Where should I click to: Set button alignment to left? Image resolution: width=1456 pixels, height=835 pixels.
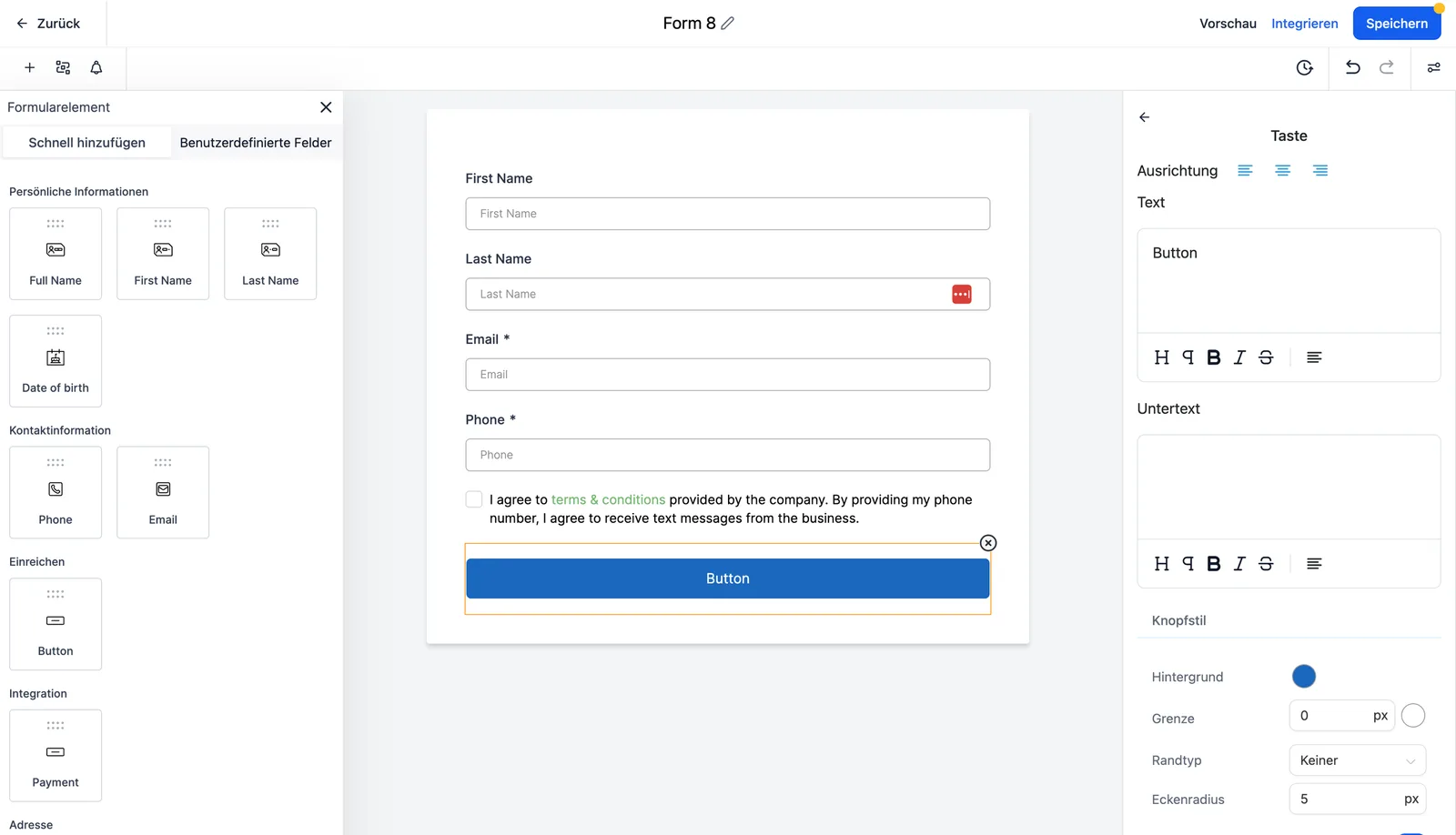tap(1245, 171)
